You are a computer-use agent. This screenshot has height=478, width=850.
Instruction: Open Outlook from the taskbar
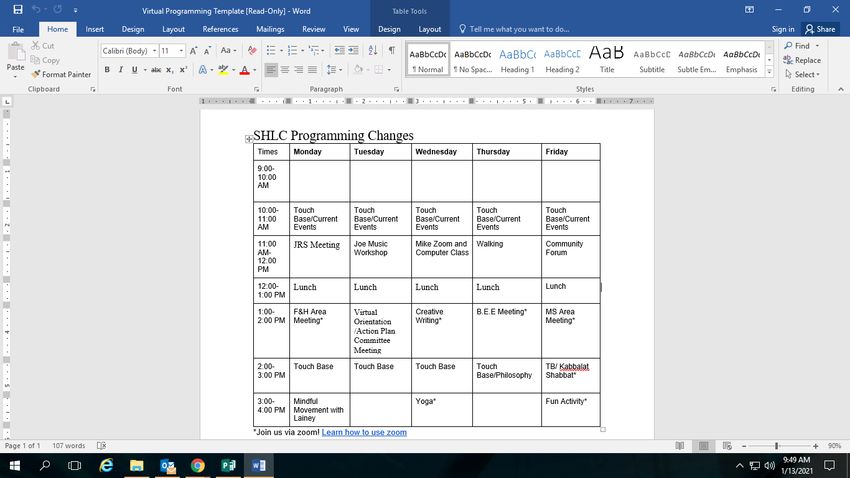tap(168, 466)
